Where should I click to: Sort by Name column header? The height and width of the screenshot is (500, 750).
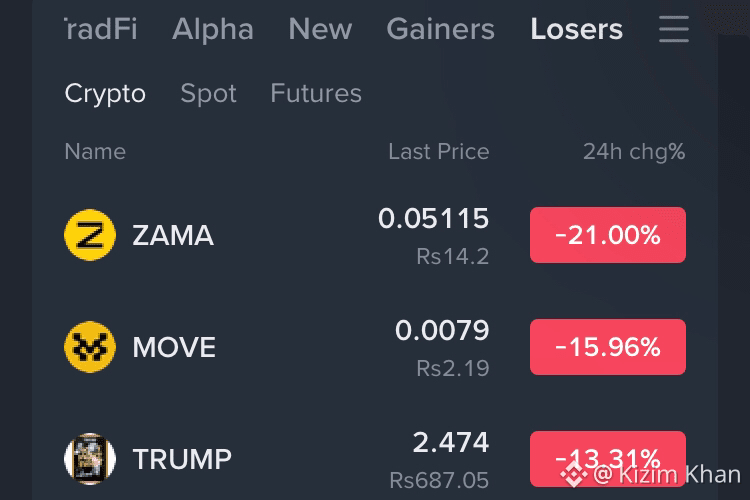tap(95, 152)
